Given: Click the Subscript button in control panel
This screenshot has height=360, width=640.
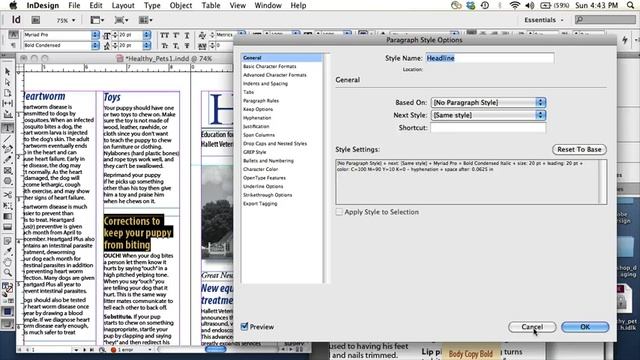Looking at the screenshot, I should pyautogui.click(x=176, y=45).
